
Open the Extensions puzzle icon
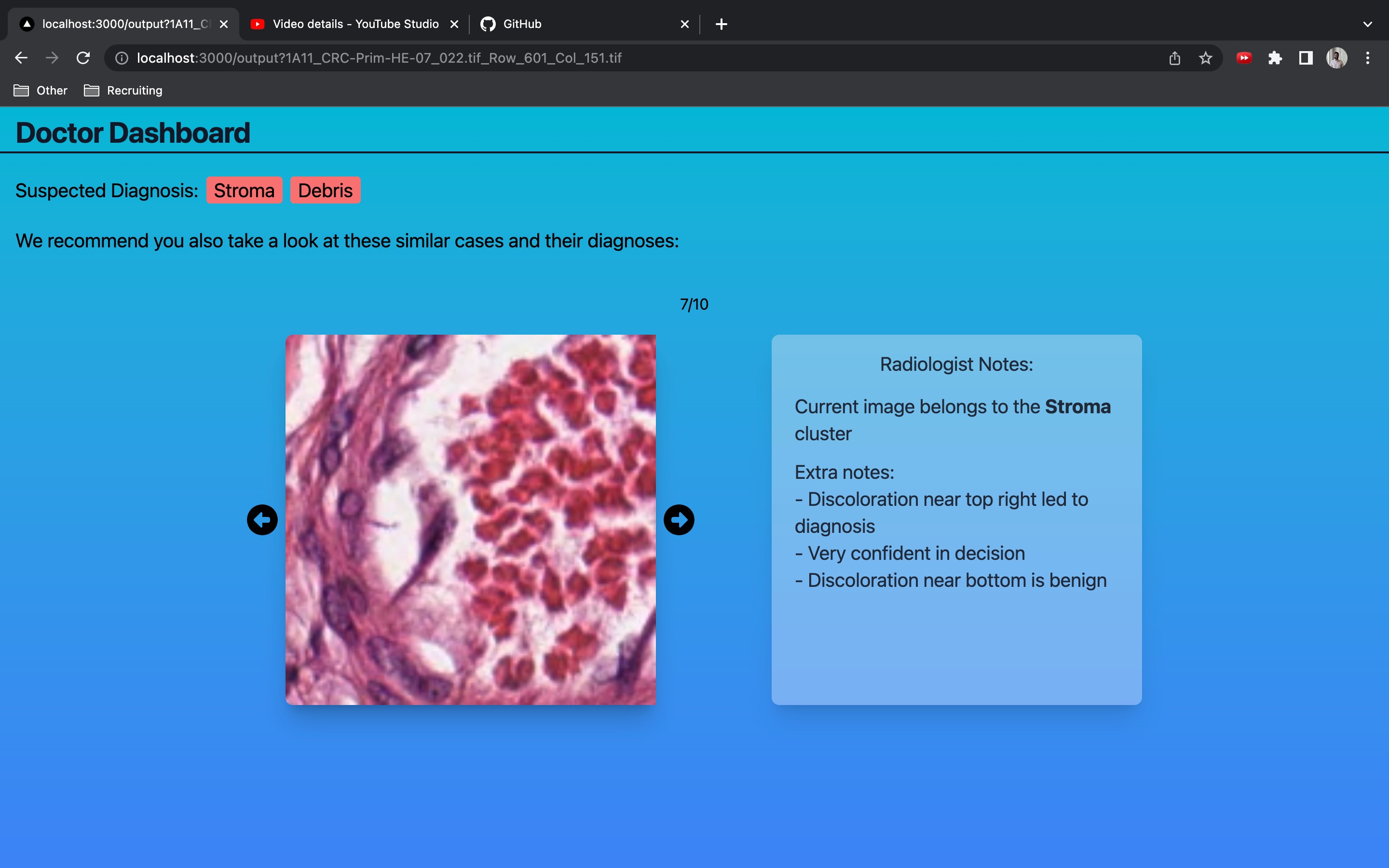point(1275,58)
